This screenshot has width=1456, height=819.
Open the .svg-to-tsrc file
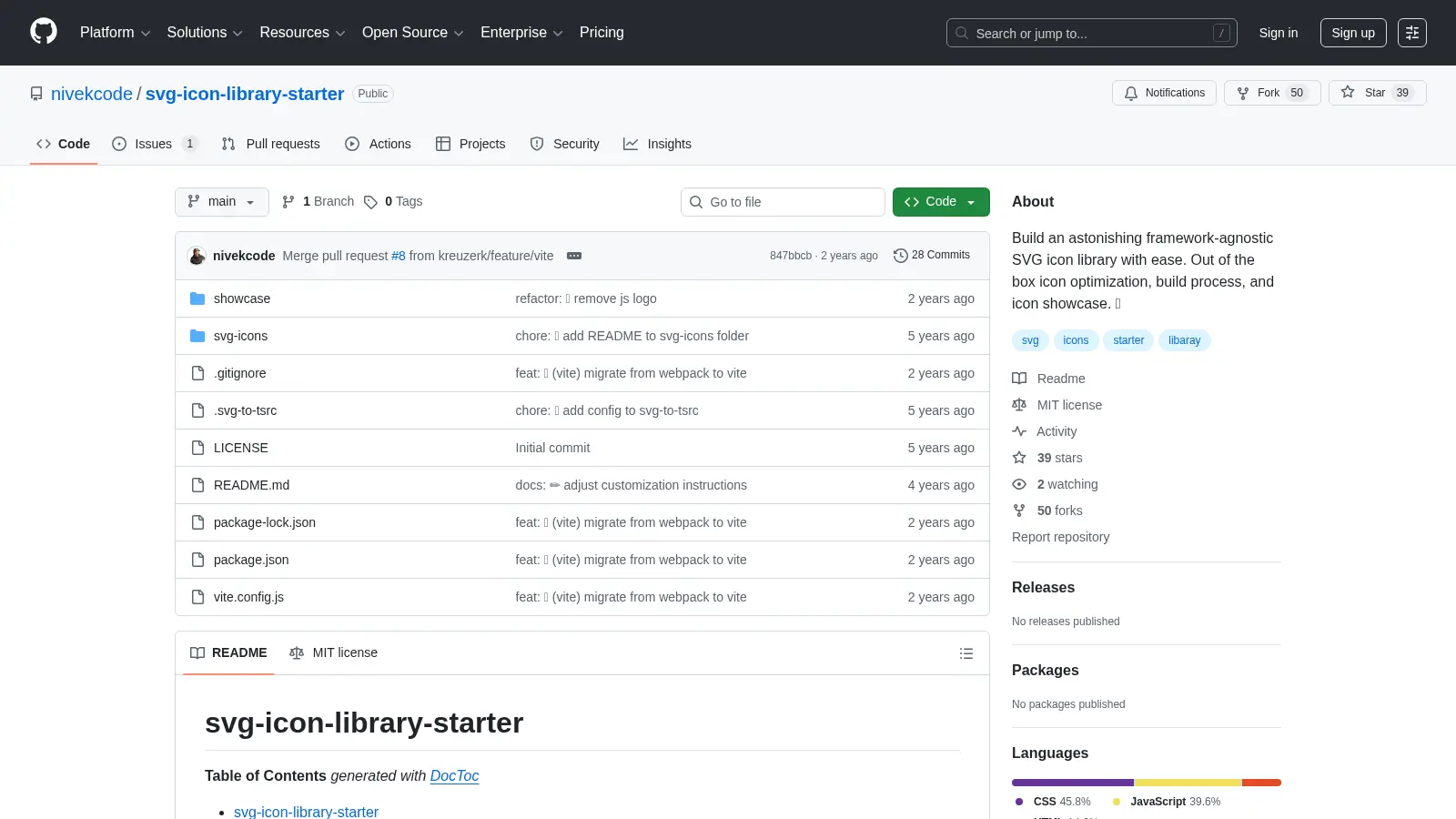245,410
